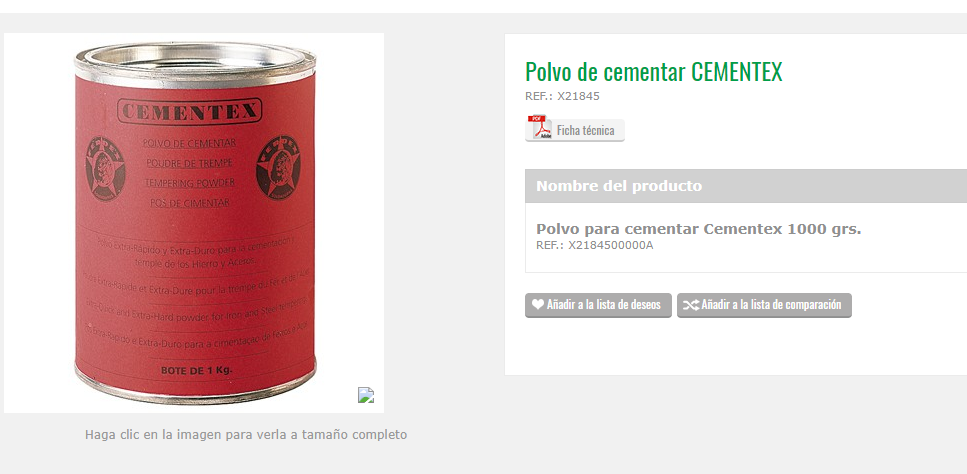Select 'Añadir a la lista de comparación' text

click(771, 304)
